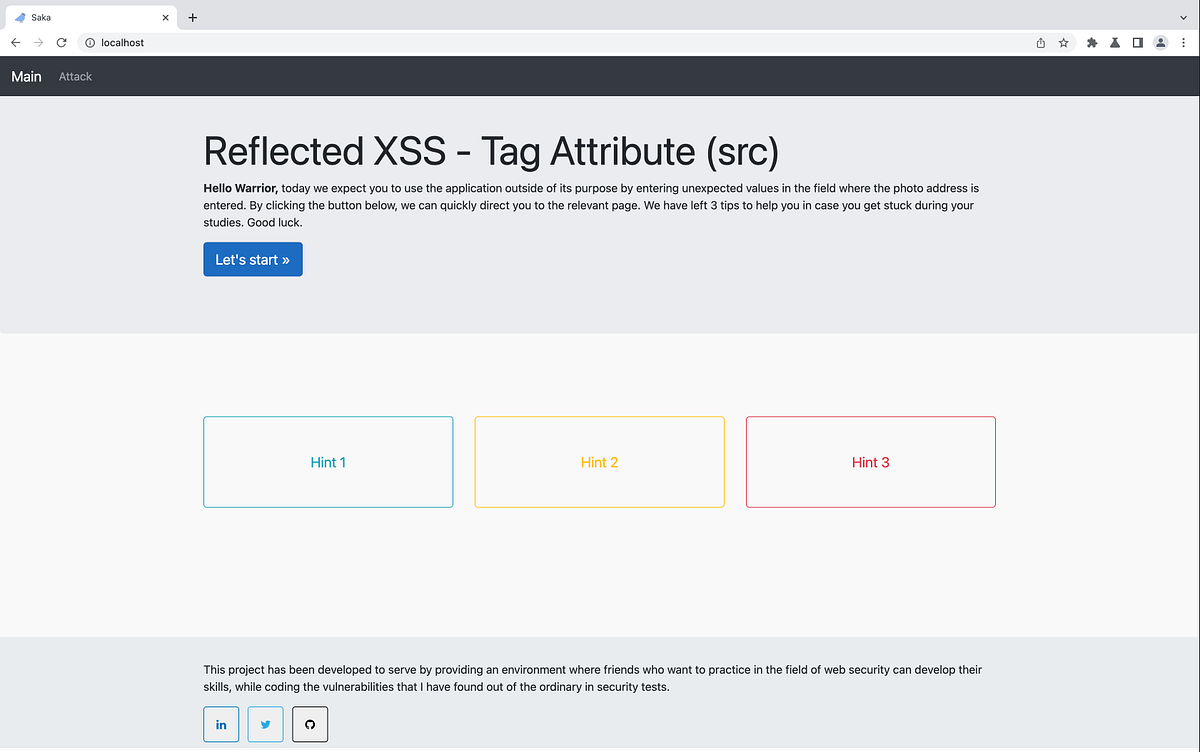Image resolution: width=1200 pixels, height=752 pixels.
Task: Reload the page with the refresh icon
Action: pos(61,43)
